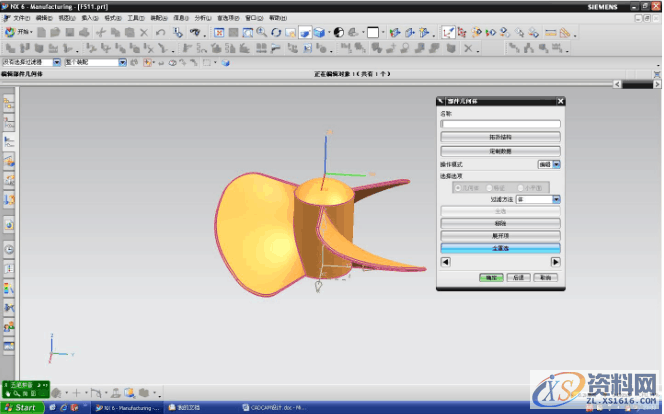Click the highlighted blue reselect-all button
The width and height of the screenshot is (664, 414).
[x=499, y=247]
